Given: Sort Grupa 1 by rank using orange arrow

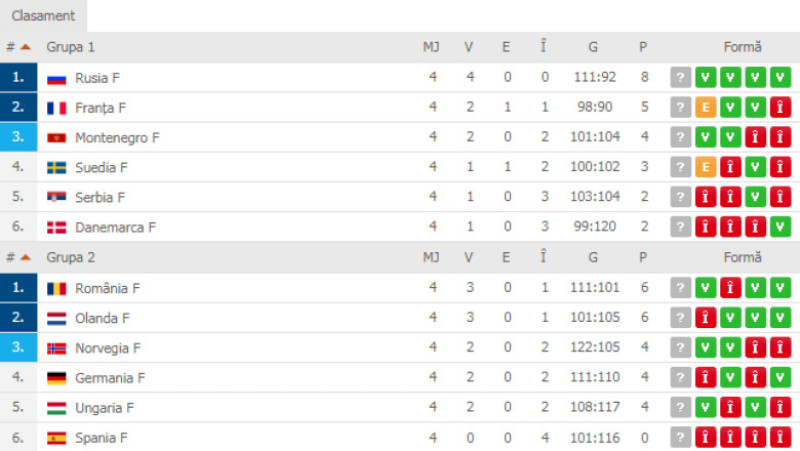Looking at the screenshot, I should (26, 47).
